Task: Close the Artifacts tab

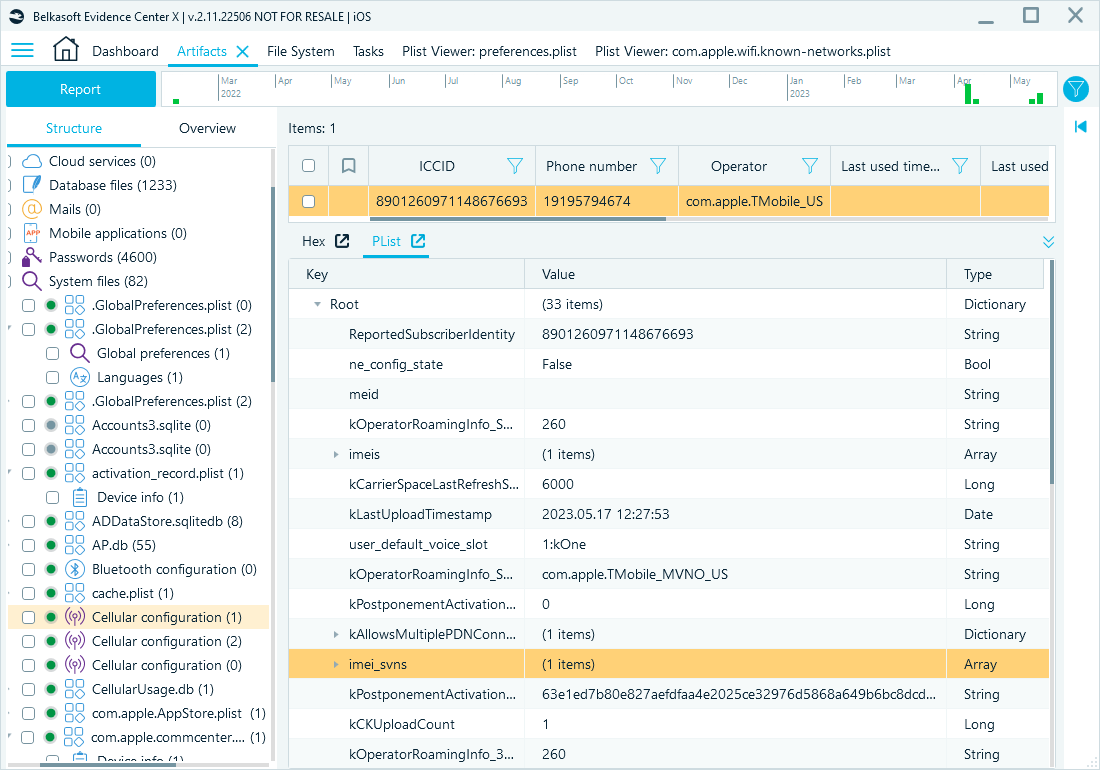Action: pyautogui.click(x=243, y=51)
